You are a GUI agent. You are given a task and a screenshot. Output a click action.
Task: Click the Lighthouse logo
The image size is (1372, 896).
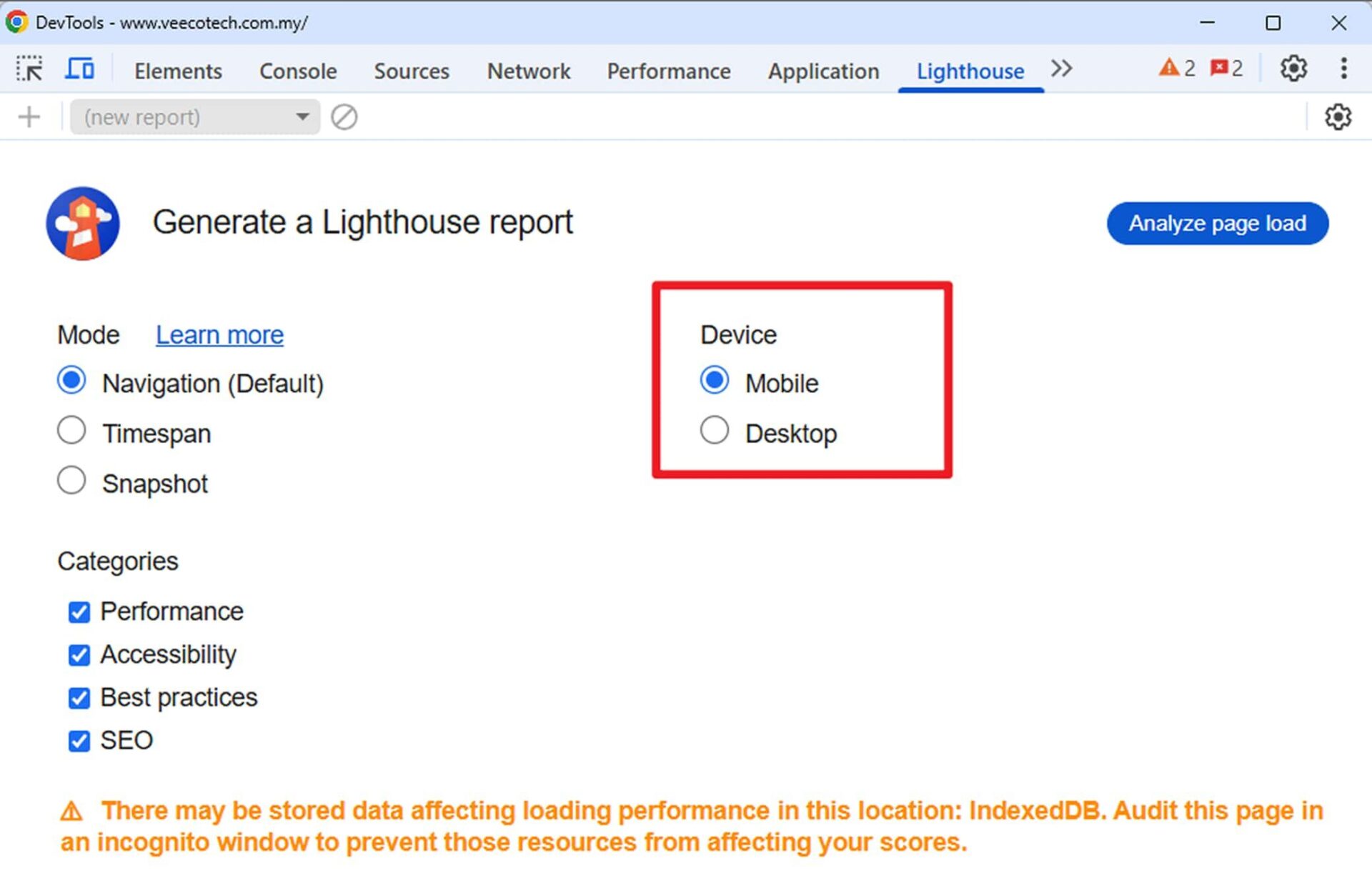(83, 223)
